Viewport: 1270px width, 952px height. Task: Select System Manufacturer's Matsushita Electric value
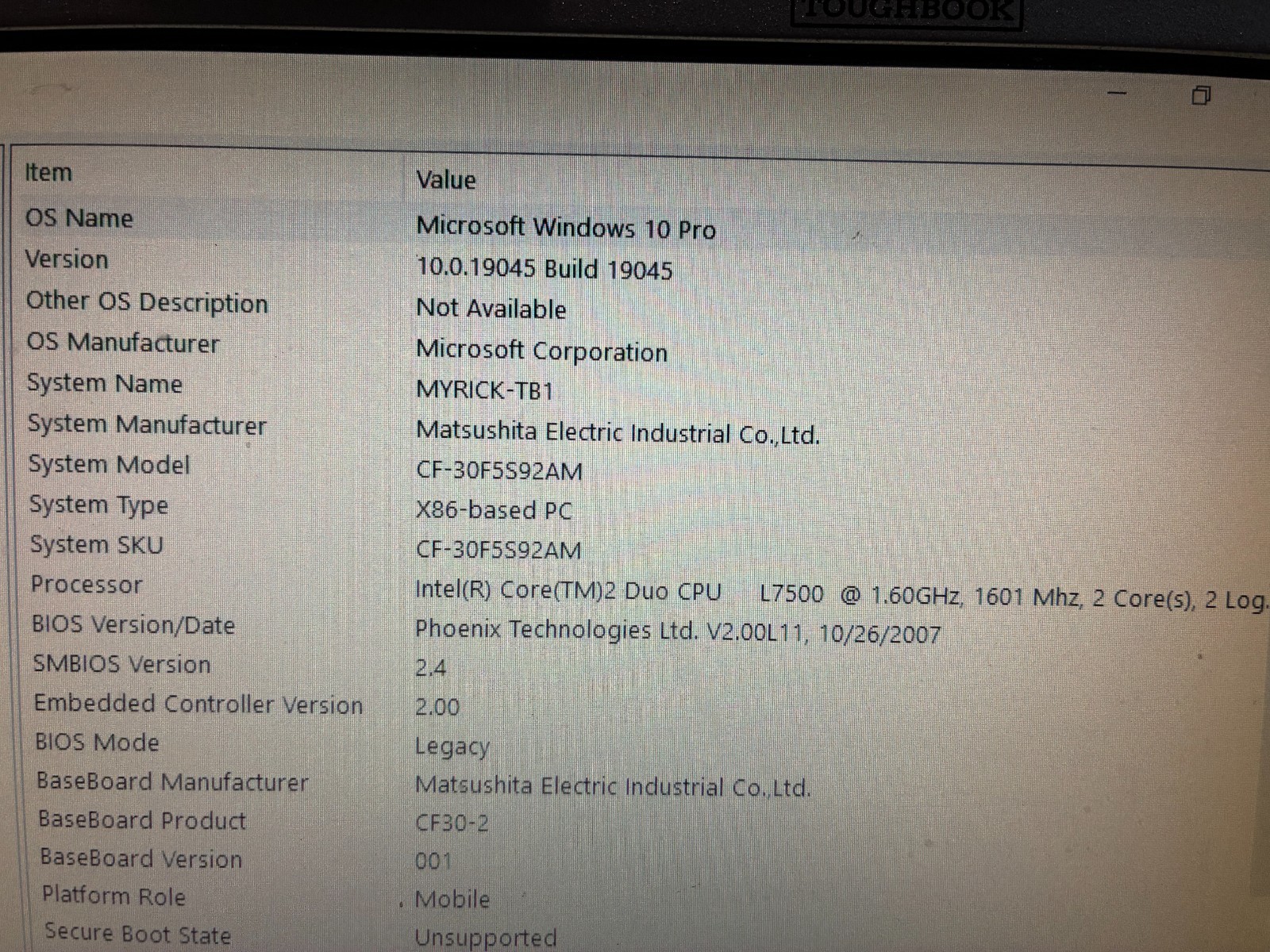[x=618, y=432]
